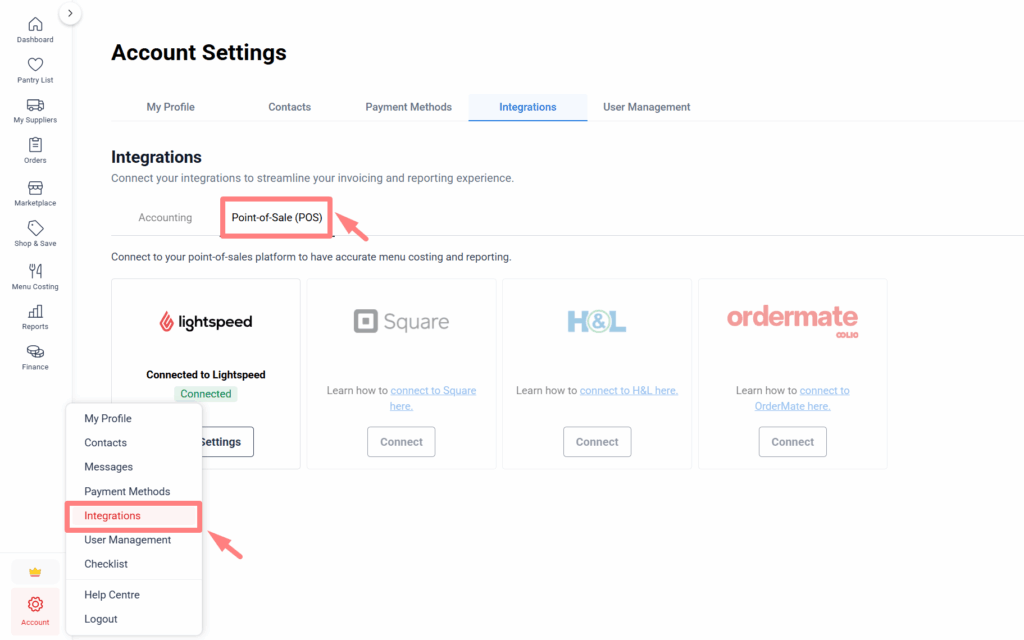Open the Point-of-Sale (POS) tab
Image resolution: width=1024 pixels, height=640 pixels.
coord(277,217)
